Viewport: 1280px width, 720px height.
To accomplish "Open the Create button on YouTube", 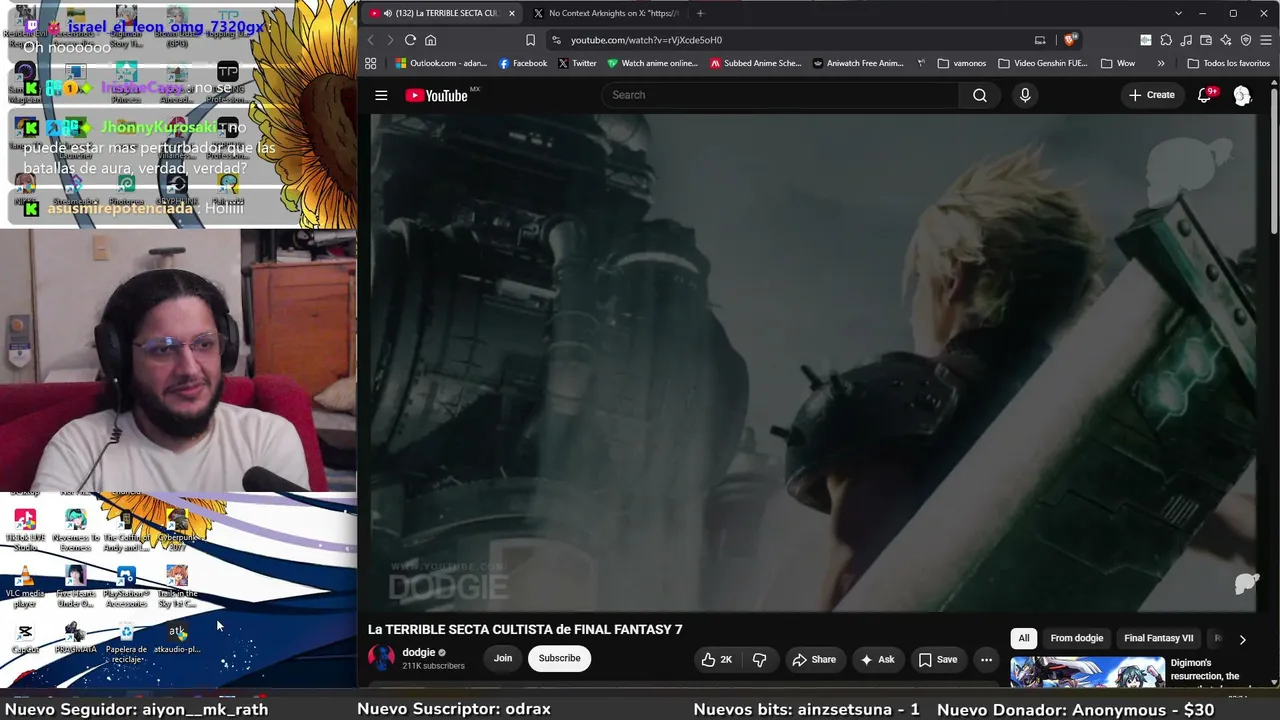I will tap(1152, 95).
